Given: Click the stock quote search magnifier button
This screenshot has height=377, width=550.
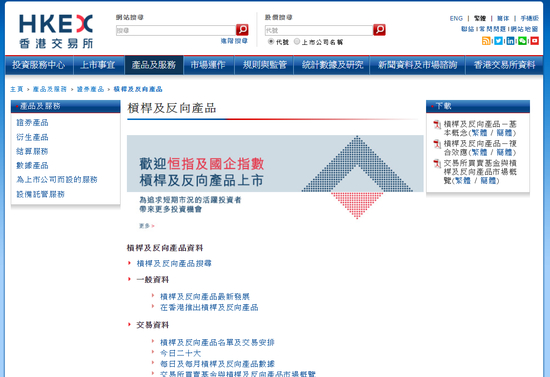Looking at the screenshot, I should pos(379,30).
